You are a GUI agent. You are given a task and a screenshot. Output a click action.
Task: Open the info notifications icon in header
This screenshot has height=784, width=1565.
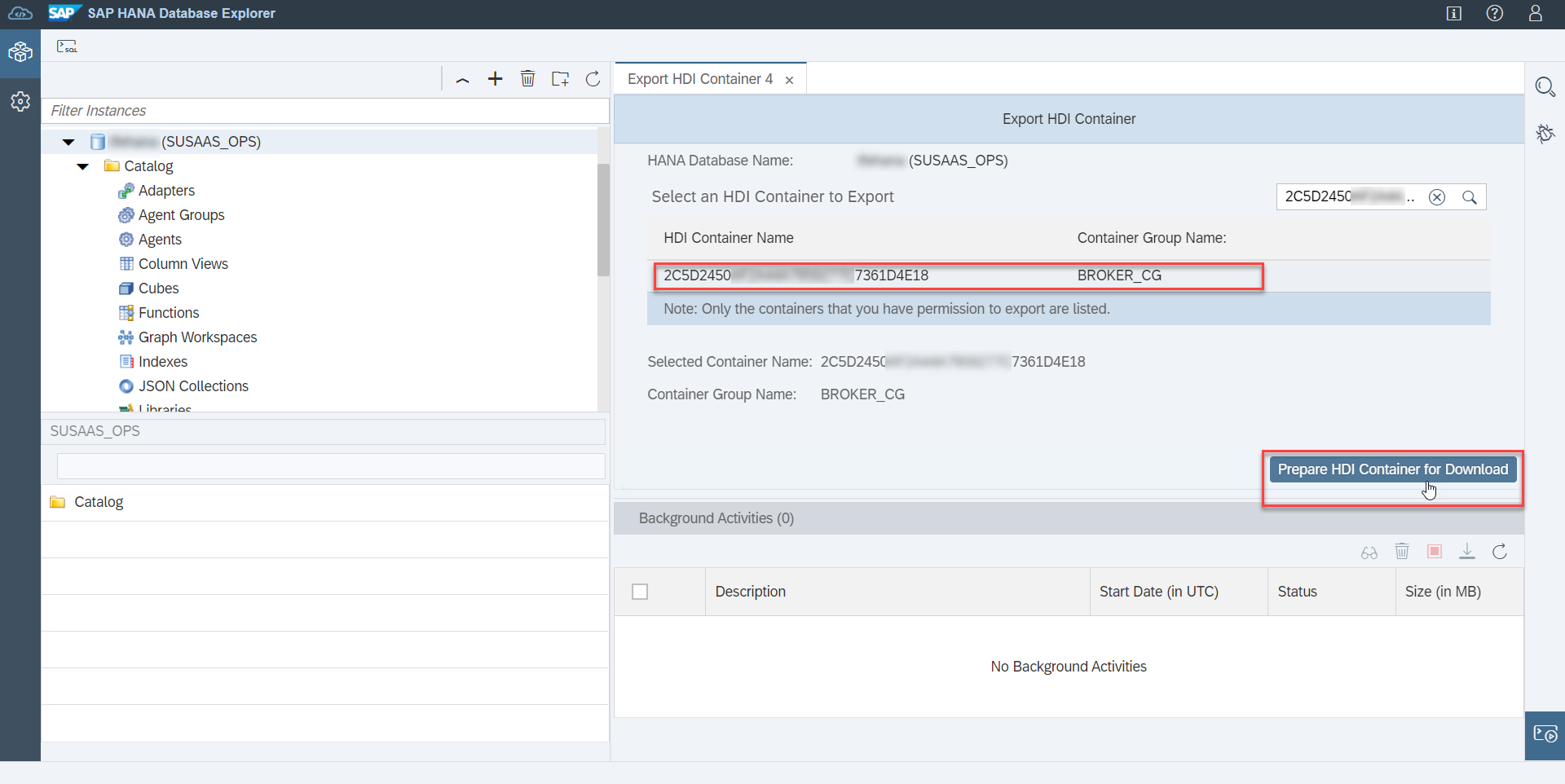[x=1454, y=13]
